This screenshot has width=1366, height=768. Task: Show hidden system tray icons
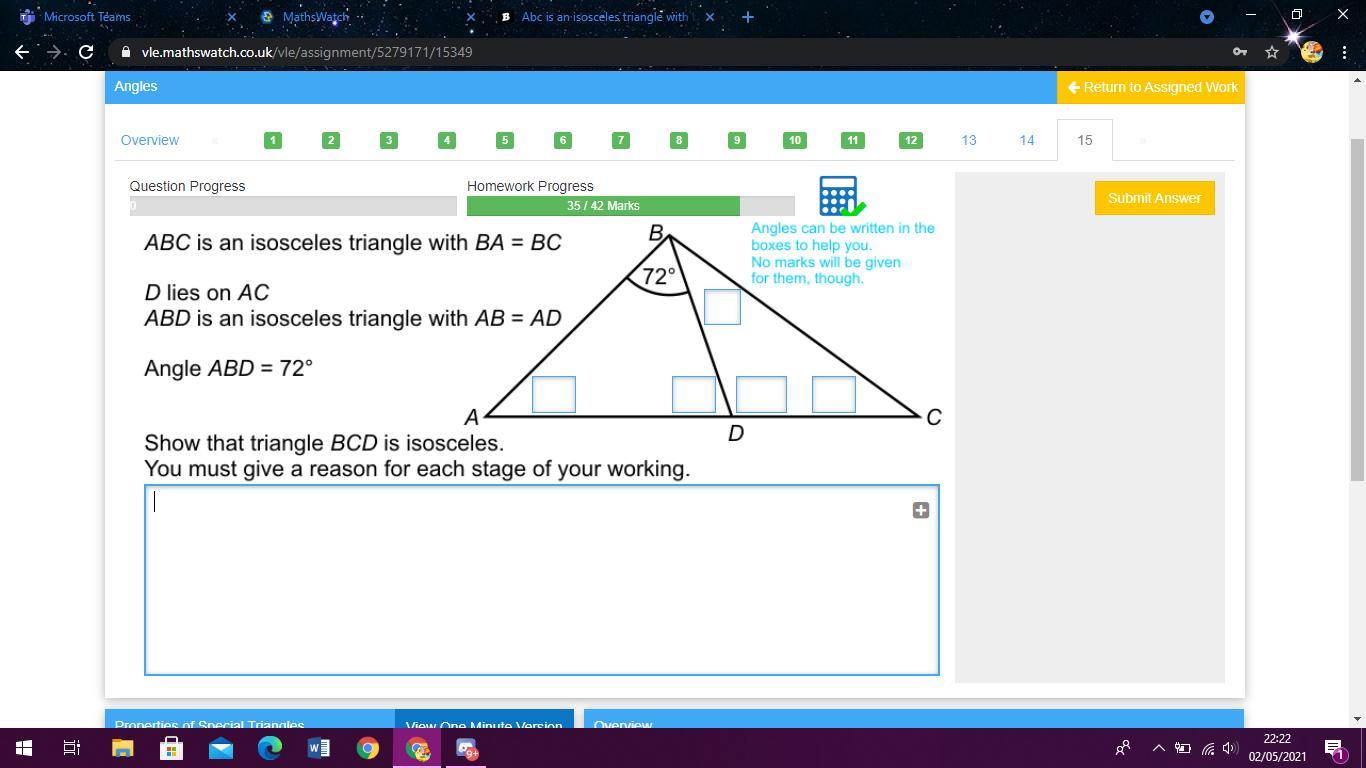pyautogui.click(x=1158, y=748)
